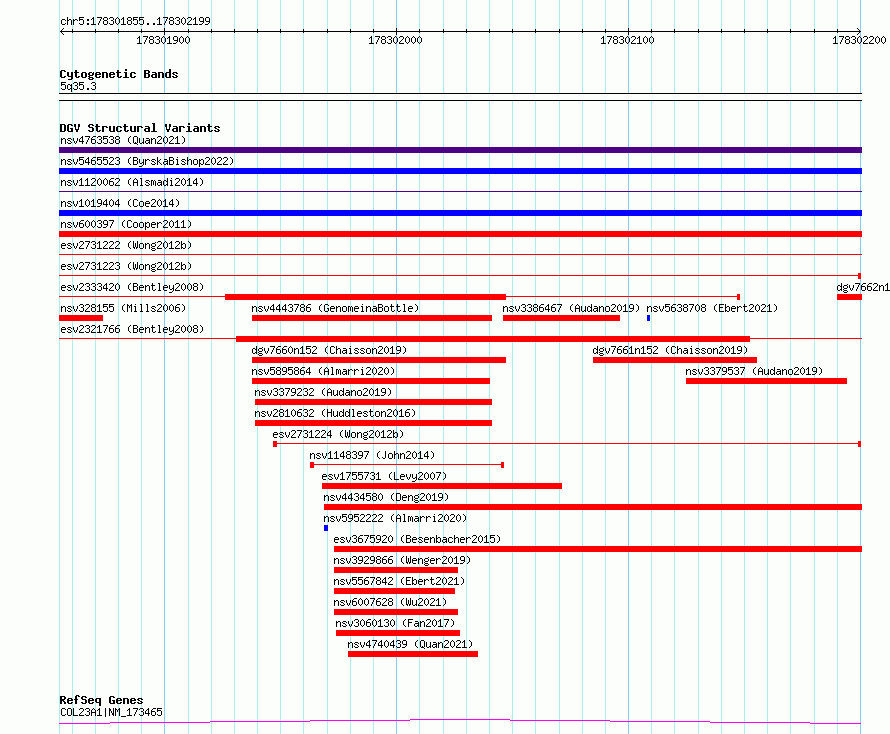The height and width of the screenshot is (734, 890).
Task: Click nsv3060130 (Fan2017) label
Action: coord(395,623)
